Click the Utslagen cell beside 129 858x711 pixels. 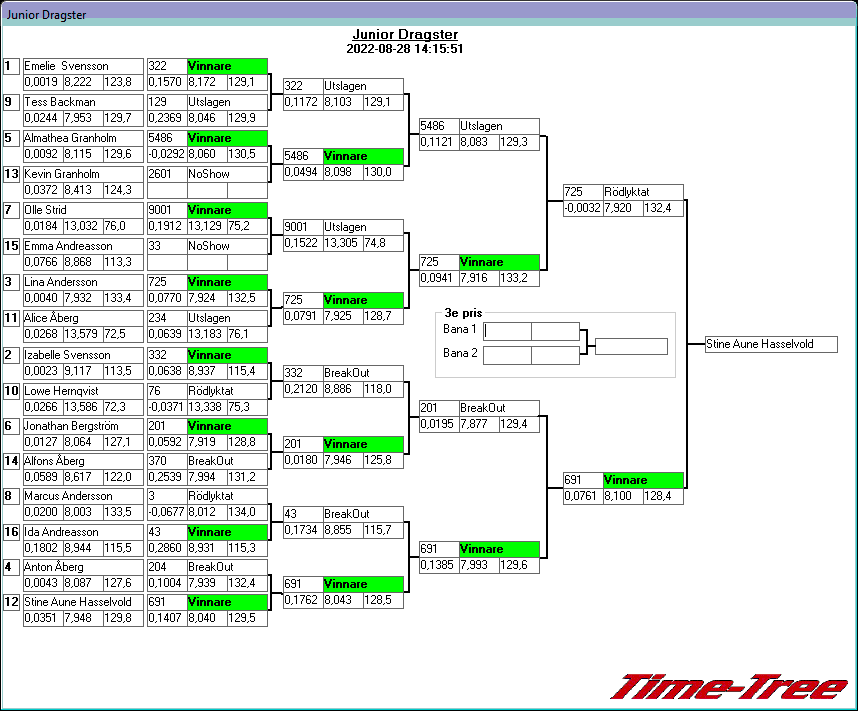coord(227,102)
